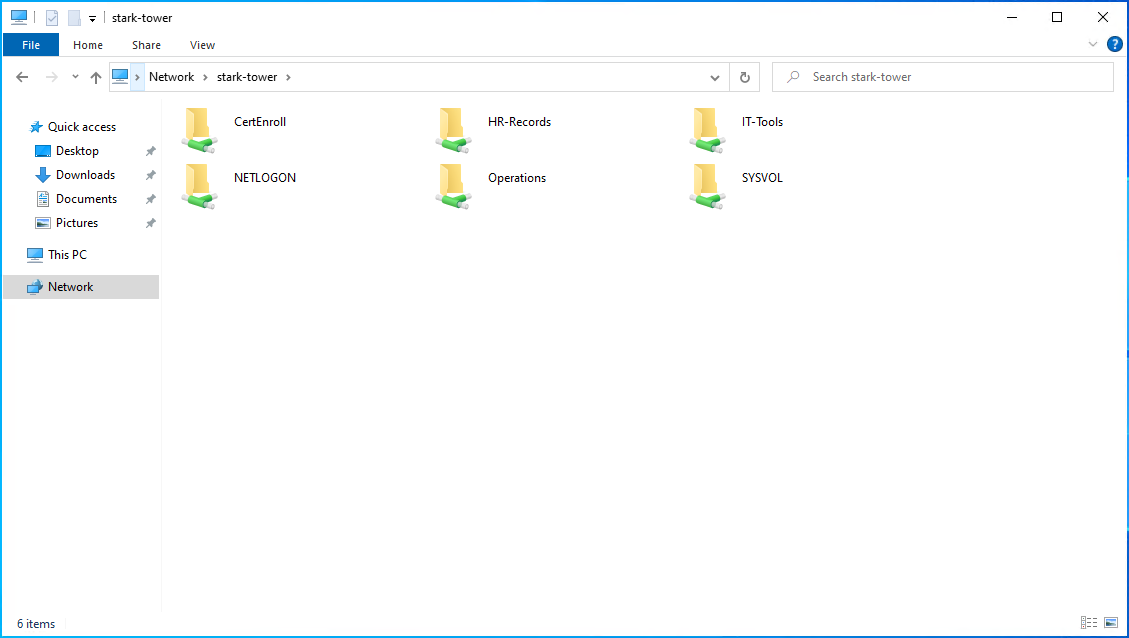Go back with the Back arrow
Viewport: 1129px width, 638px height.
tap(22, 77)
